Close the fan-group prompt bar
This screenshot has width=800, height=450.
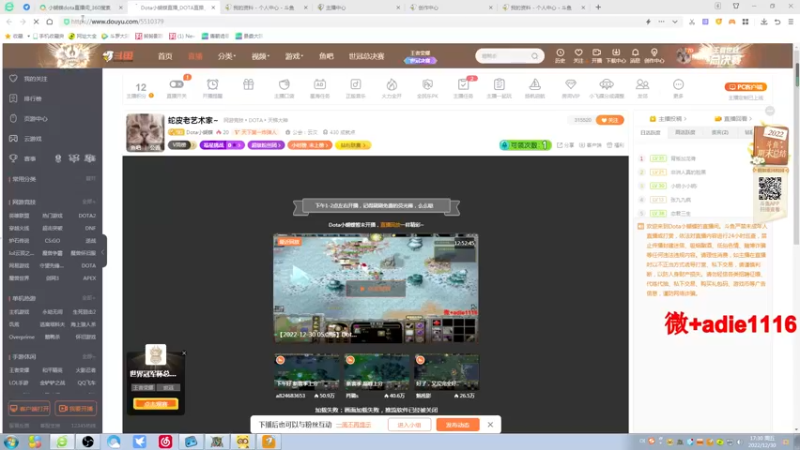coord(490,424)
